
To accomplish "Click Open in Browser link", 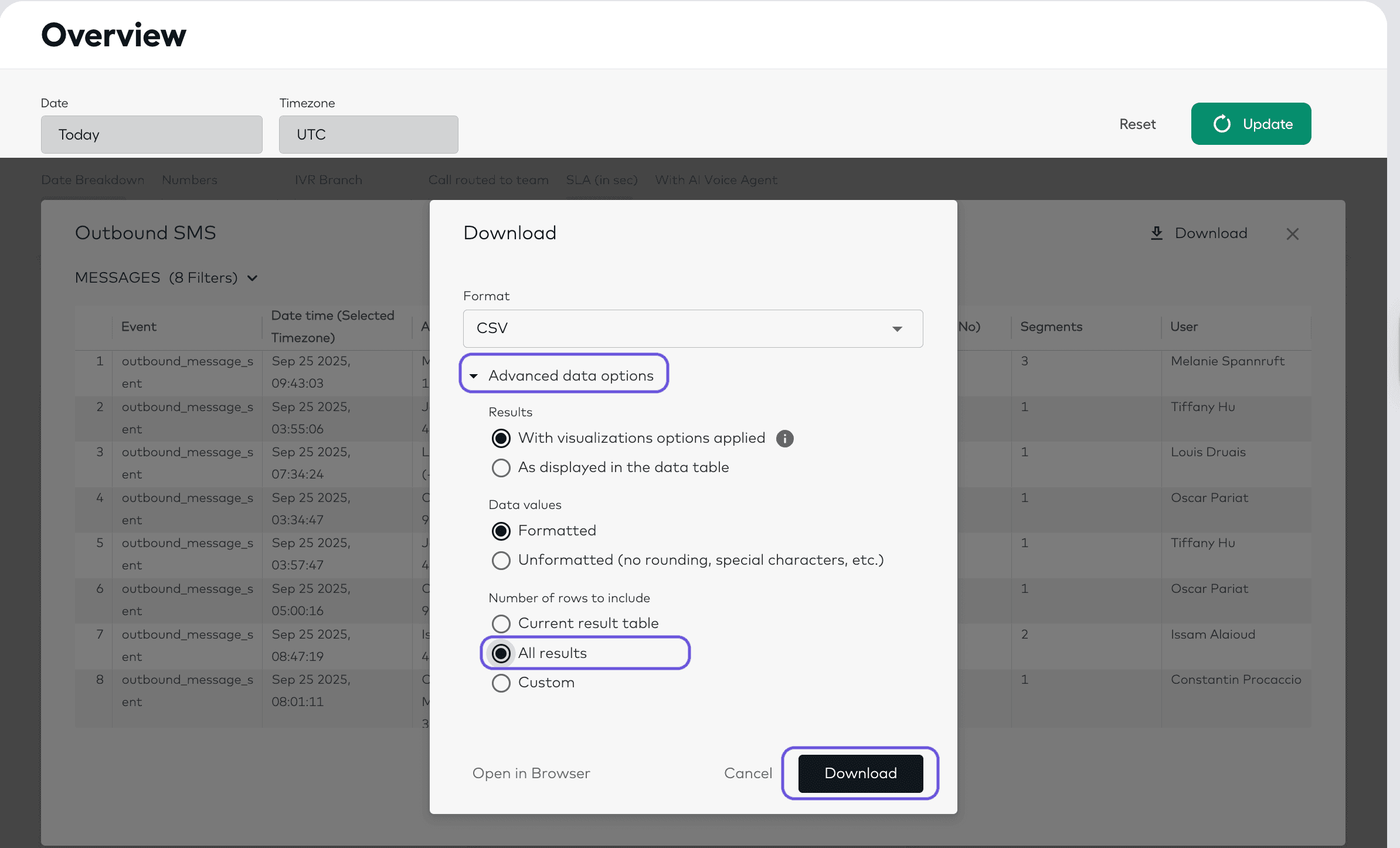I will [x=531, y=774].
